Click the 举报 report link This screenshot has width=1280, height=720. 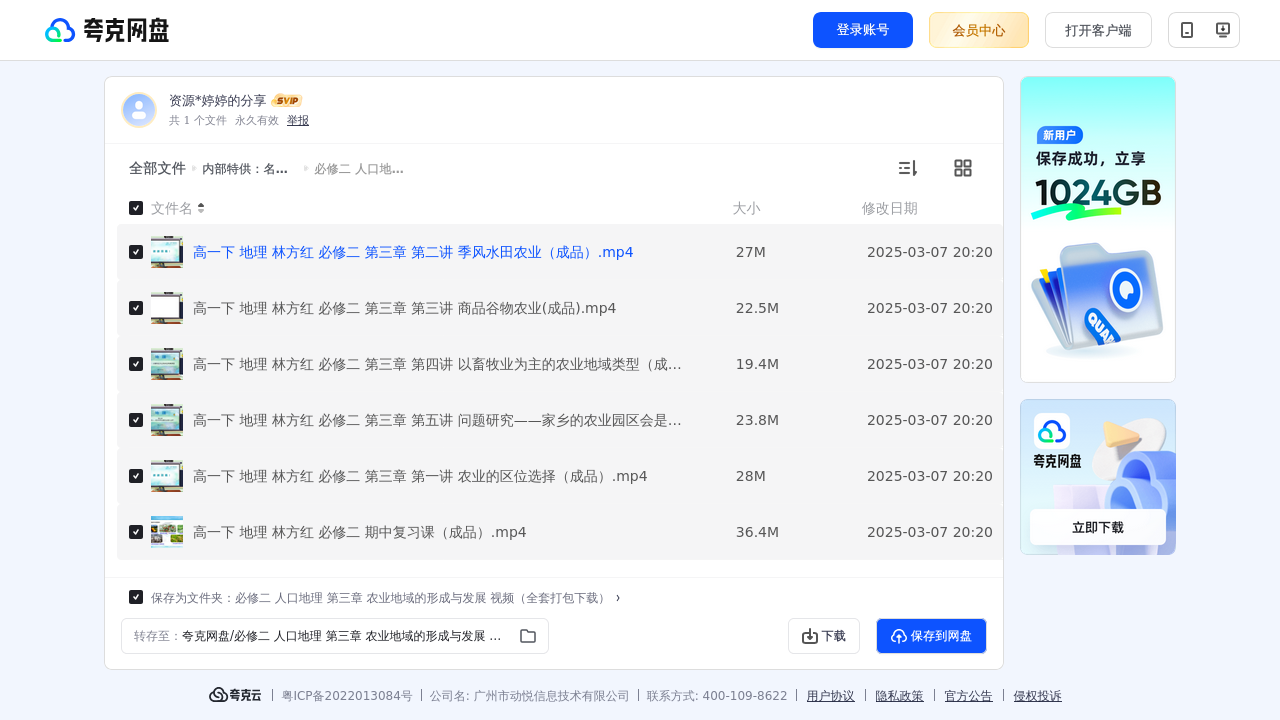(298, 120)
